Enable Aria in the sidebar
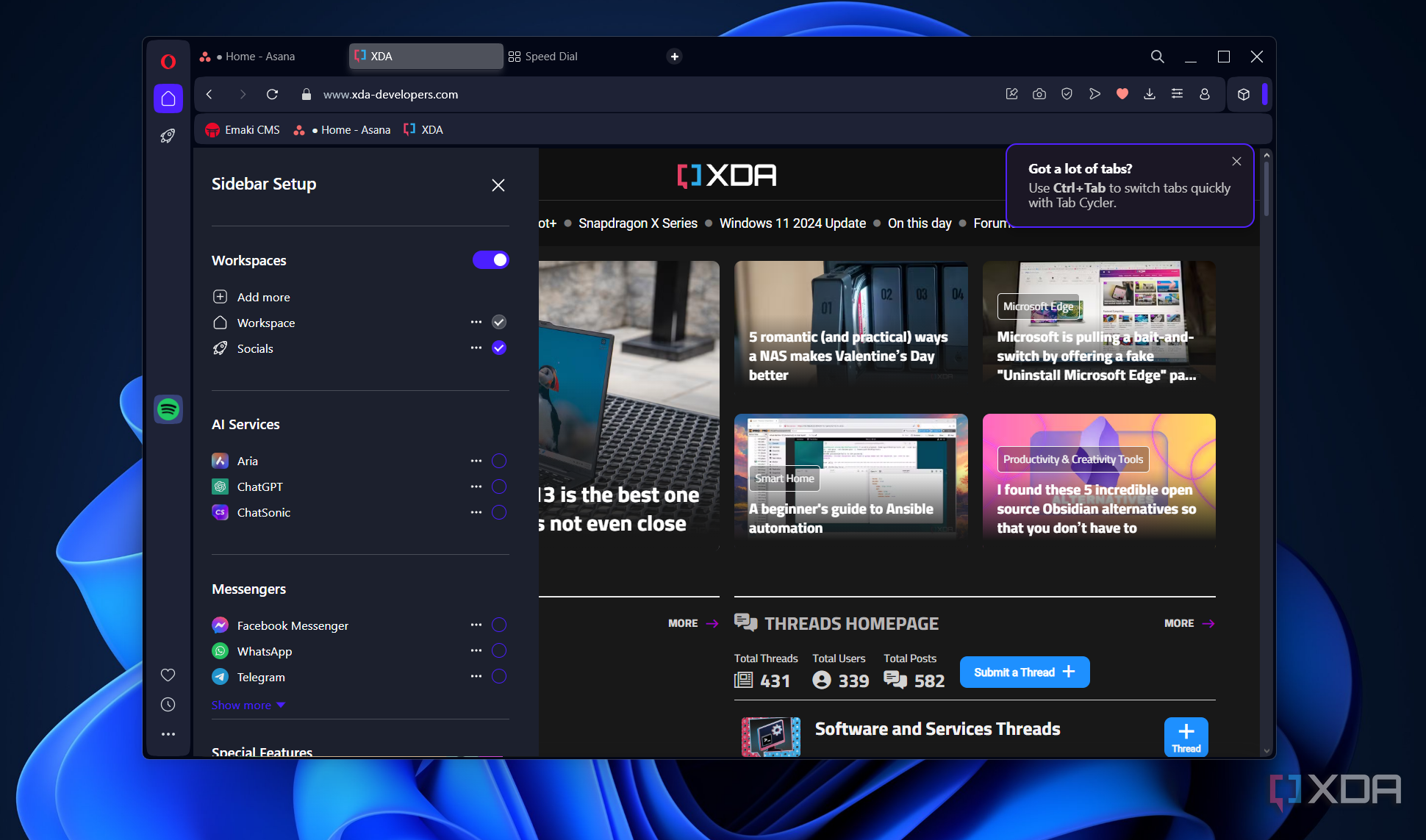Screen dimensions: 1426x840 pos(499,461)
